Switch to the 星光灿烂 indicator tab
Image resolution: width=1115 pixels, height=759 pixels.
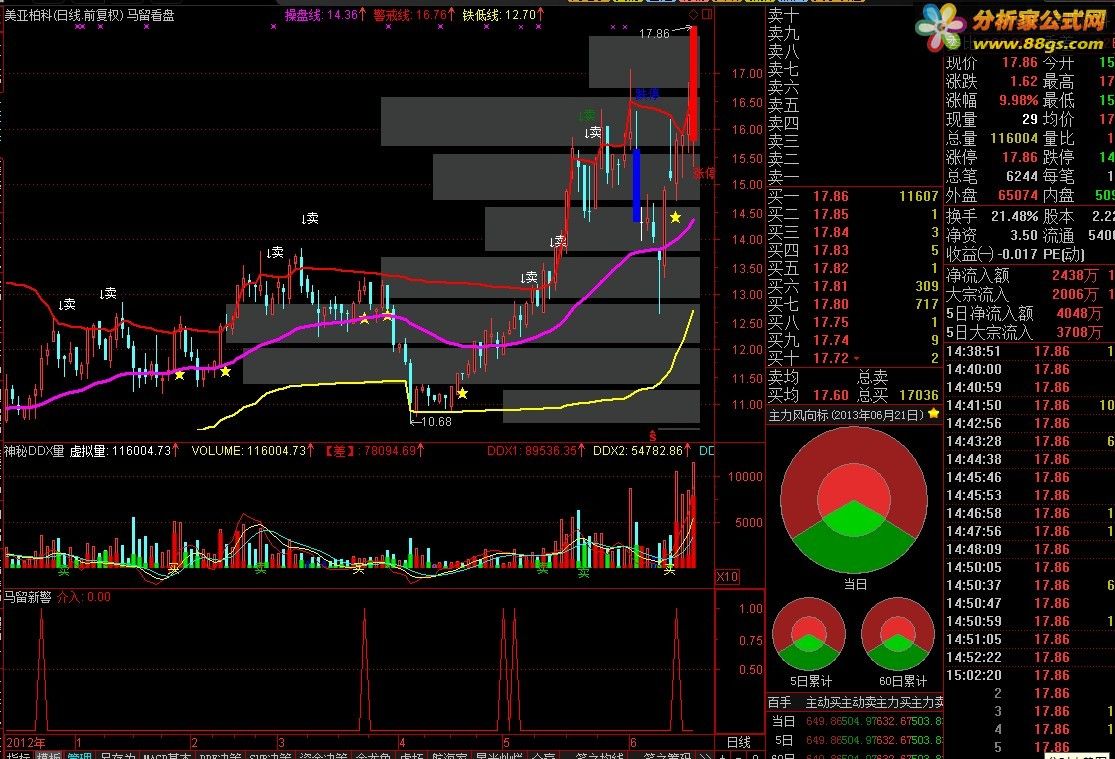tap(498, 755)
